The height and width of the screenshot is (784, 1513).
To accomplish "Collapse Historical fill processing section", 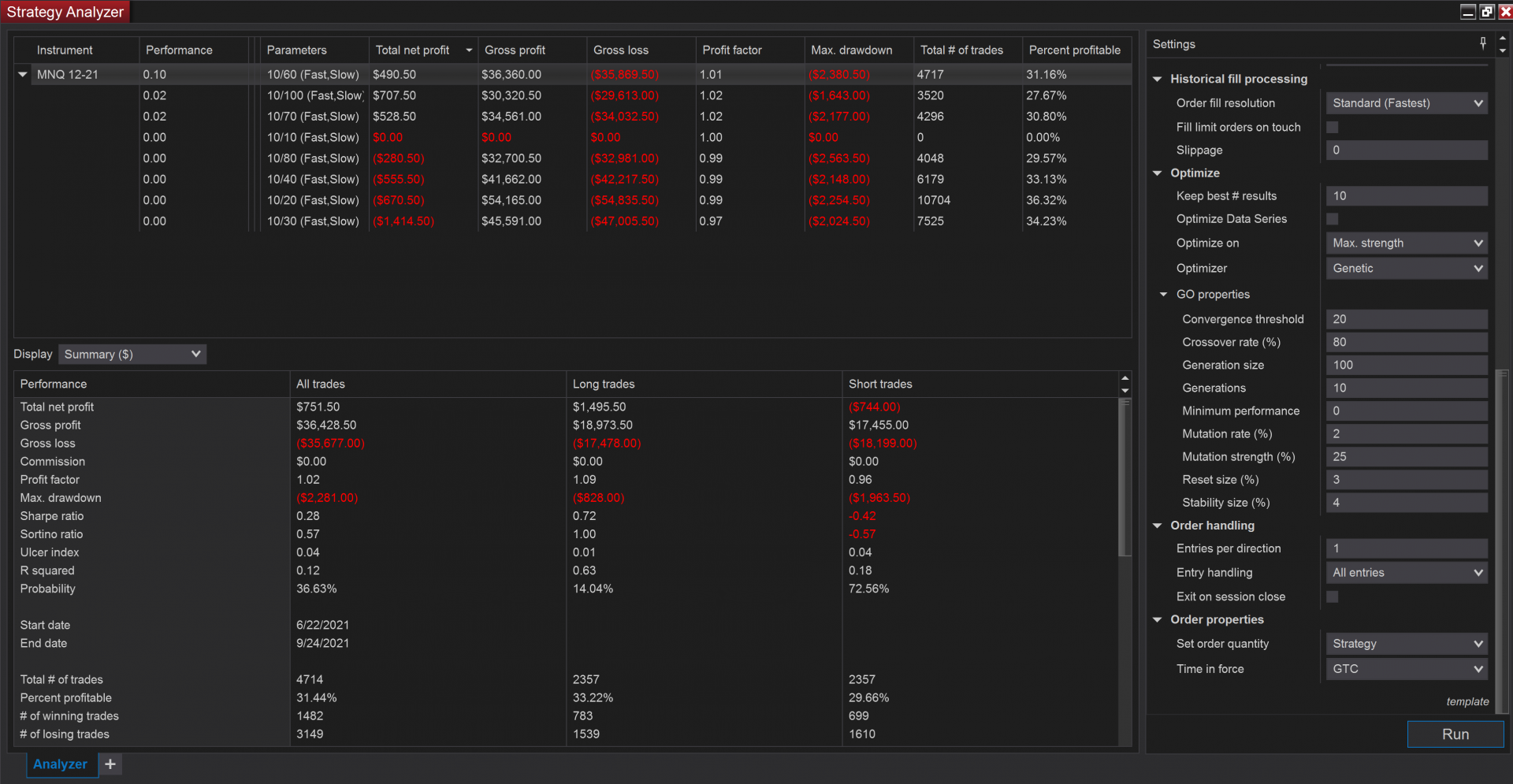I will click(x=1158, y=79).
